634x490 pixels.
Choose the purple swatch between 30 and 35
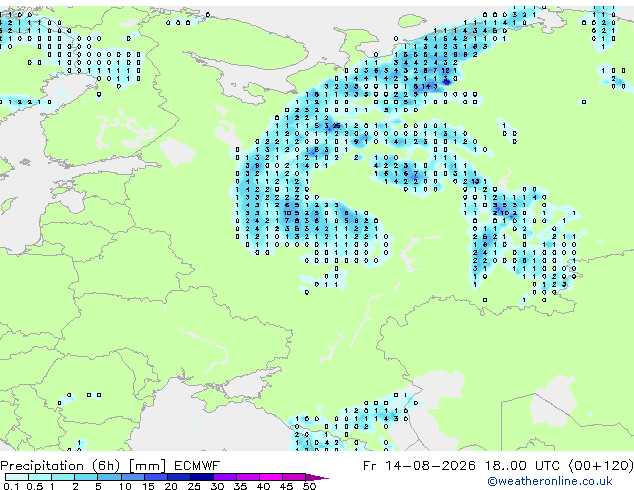pyautogui.click(x=224, y=477)
